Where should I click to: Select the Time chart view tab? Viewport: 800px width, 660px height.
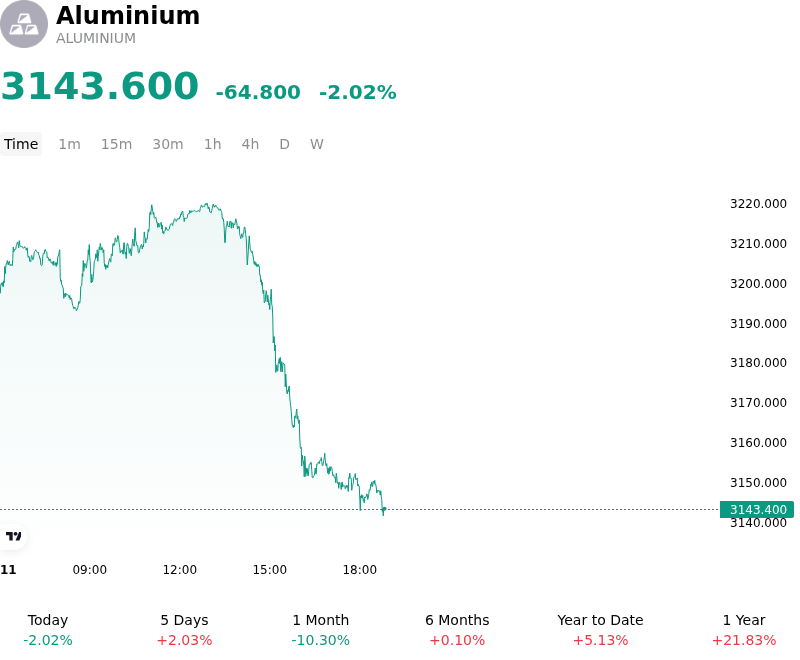pos(21,144)
